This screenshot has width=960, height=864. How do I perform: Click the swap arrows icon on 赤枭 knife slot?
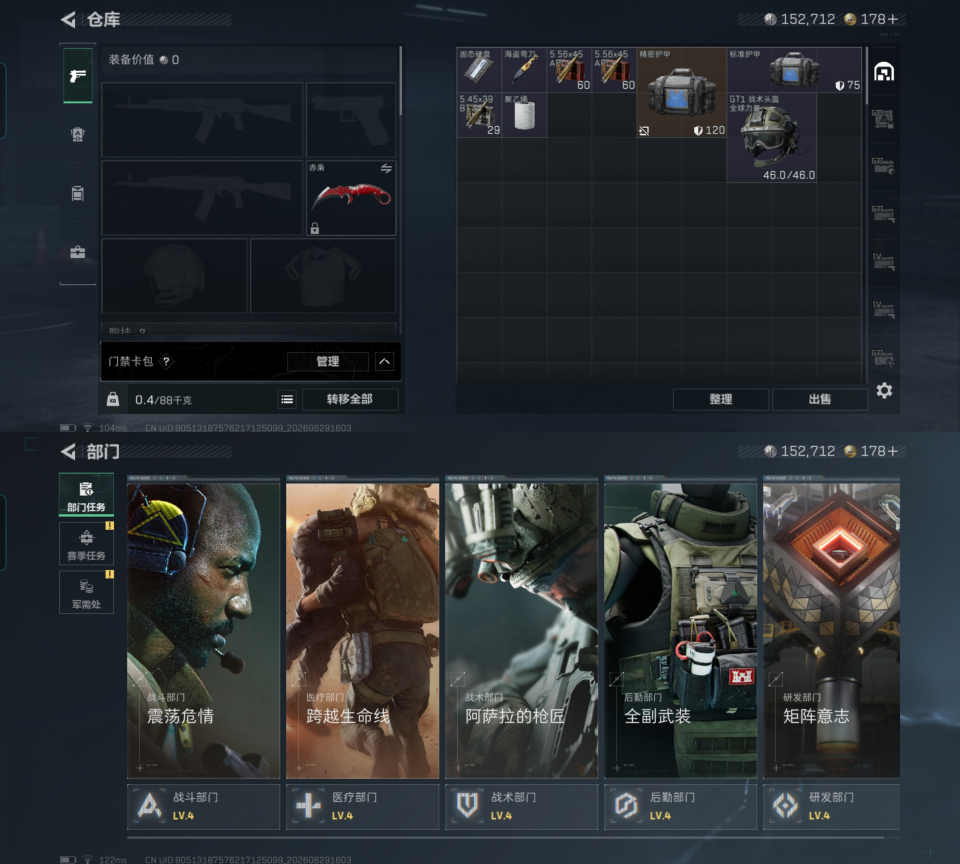pos(386,168)
